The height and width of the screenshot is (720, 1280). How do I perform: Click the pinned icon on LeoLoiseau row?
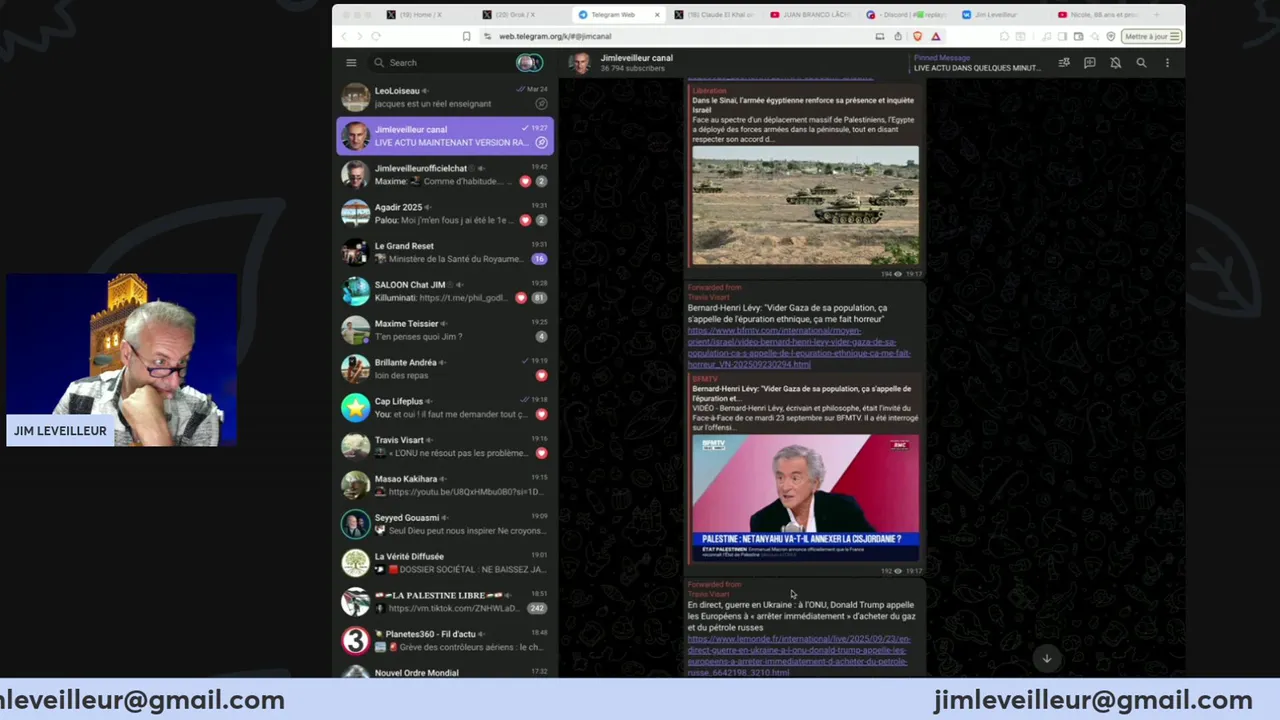[541, 104]
